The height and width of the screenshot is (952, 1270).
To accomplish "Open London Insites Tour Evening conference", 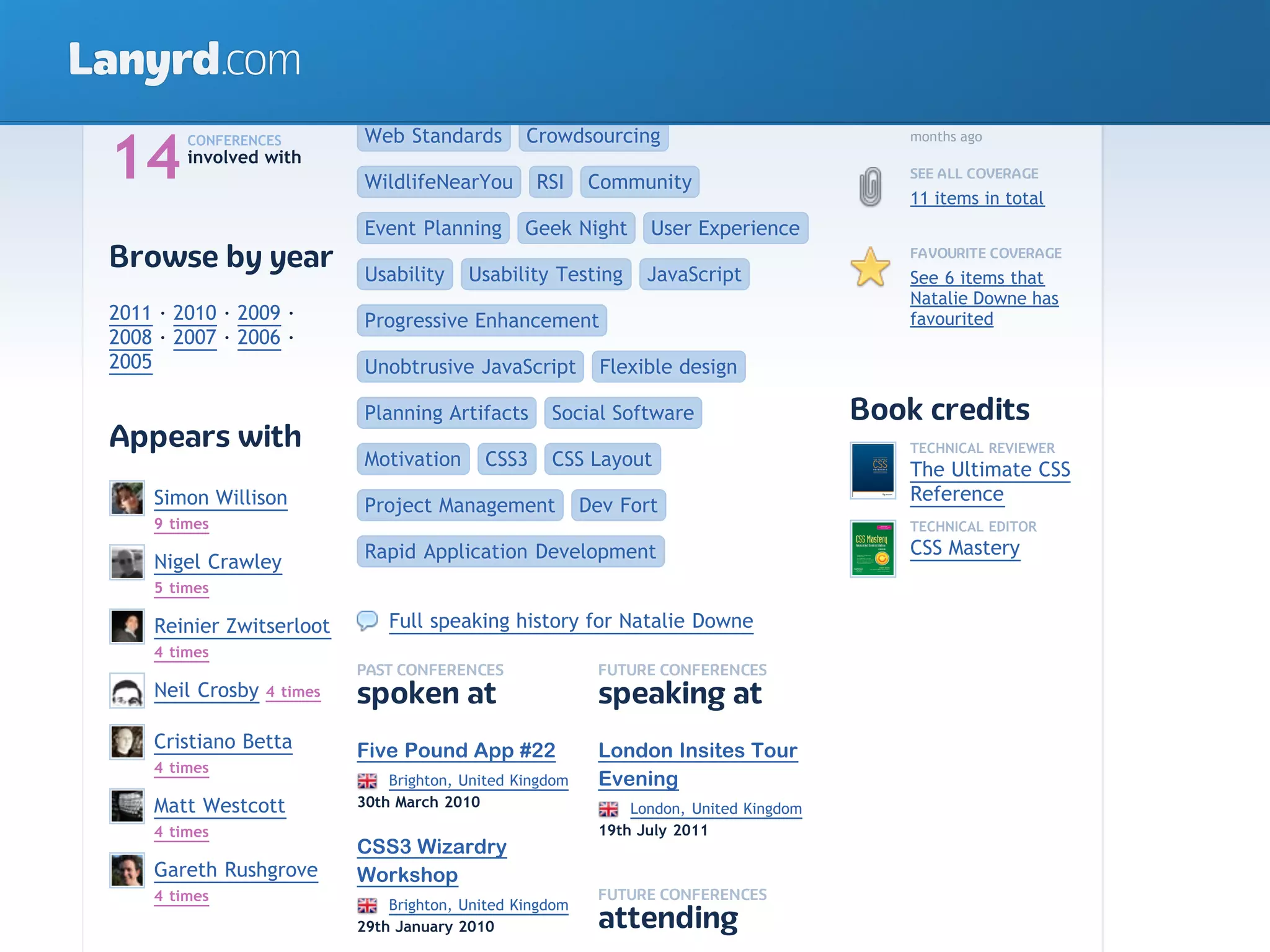I will pos(698,765).
